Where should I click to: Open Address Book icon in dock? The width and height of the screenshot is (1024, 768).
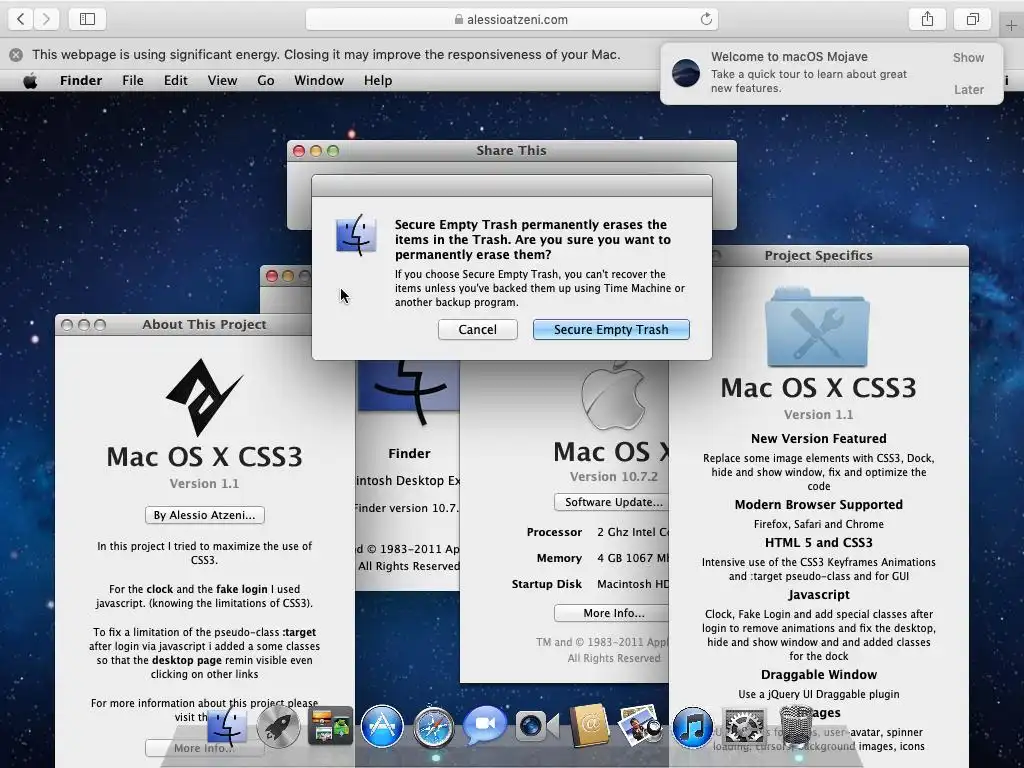(588, 726)
